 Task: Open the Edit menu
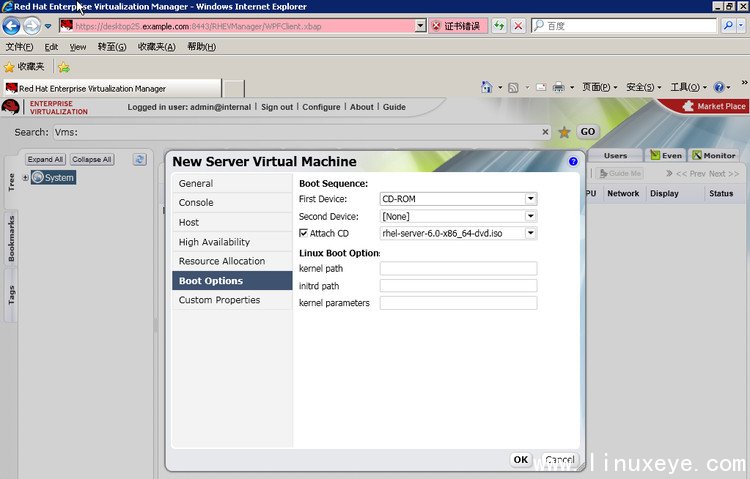pyautogui.click(x=51, y=46)
